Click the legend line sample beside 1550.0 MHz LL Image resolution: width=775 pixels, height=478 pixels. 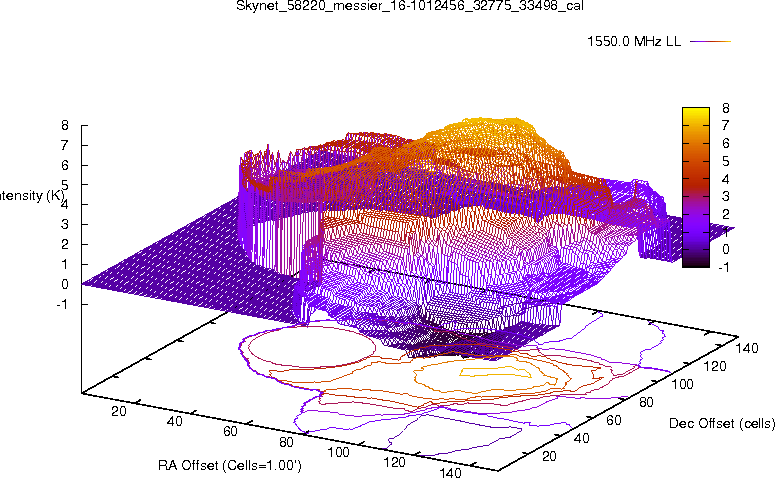pyautogui.click(x=710, y=42)
